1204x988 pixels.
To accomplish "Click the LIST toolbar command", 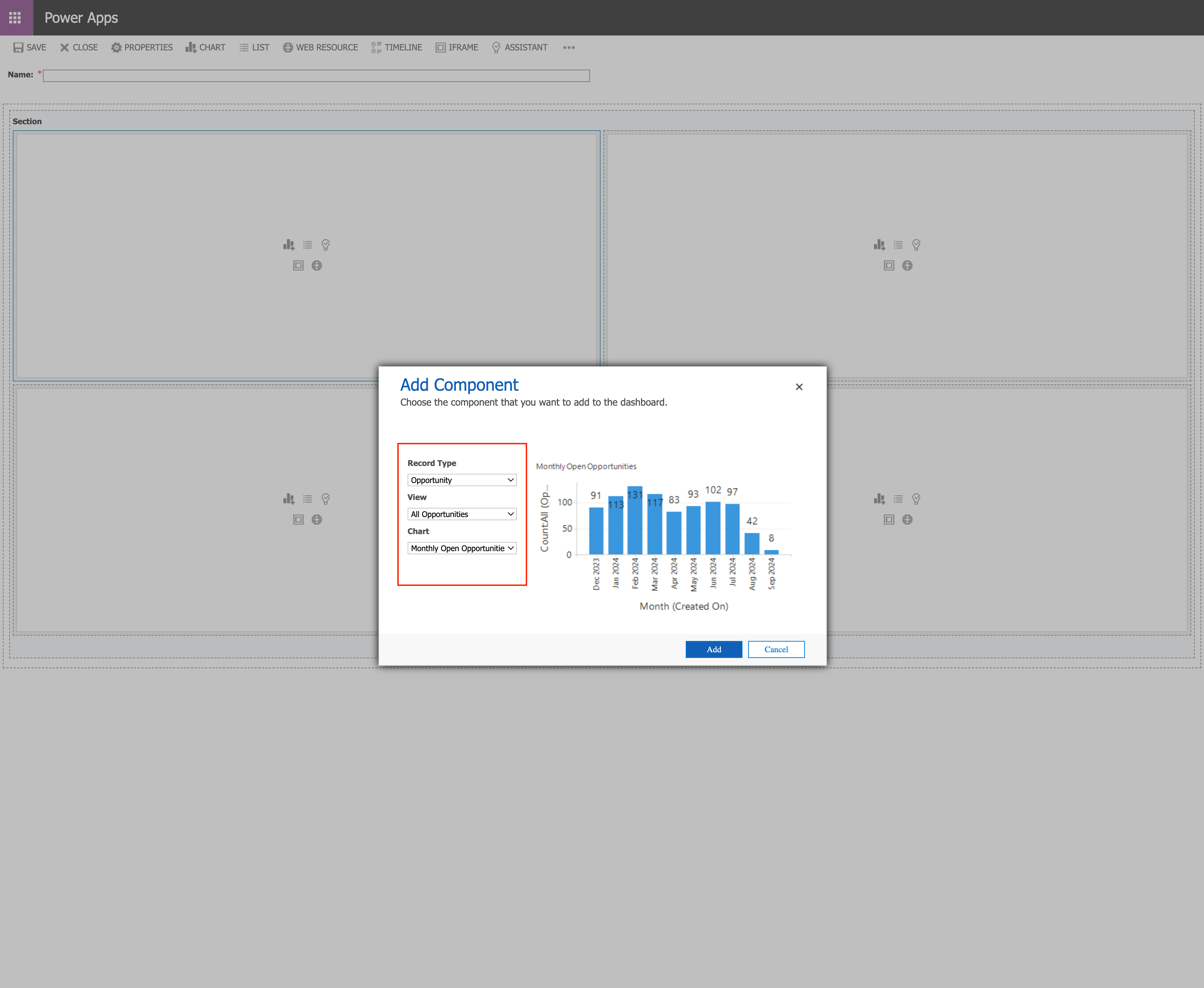I will tap(254, 47).
